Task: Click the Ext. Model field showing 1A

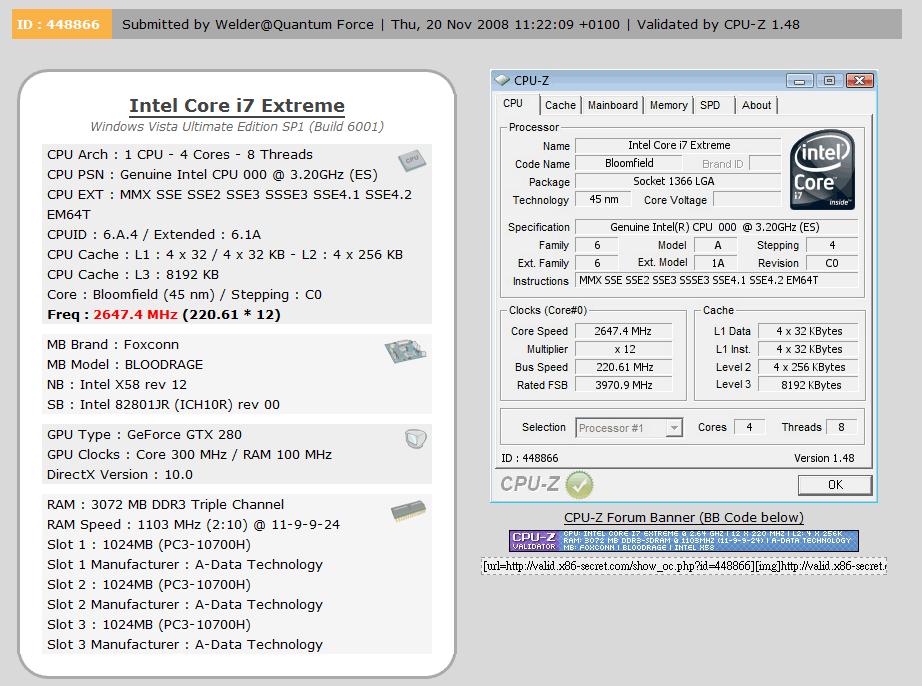Action: coord(717,263)
